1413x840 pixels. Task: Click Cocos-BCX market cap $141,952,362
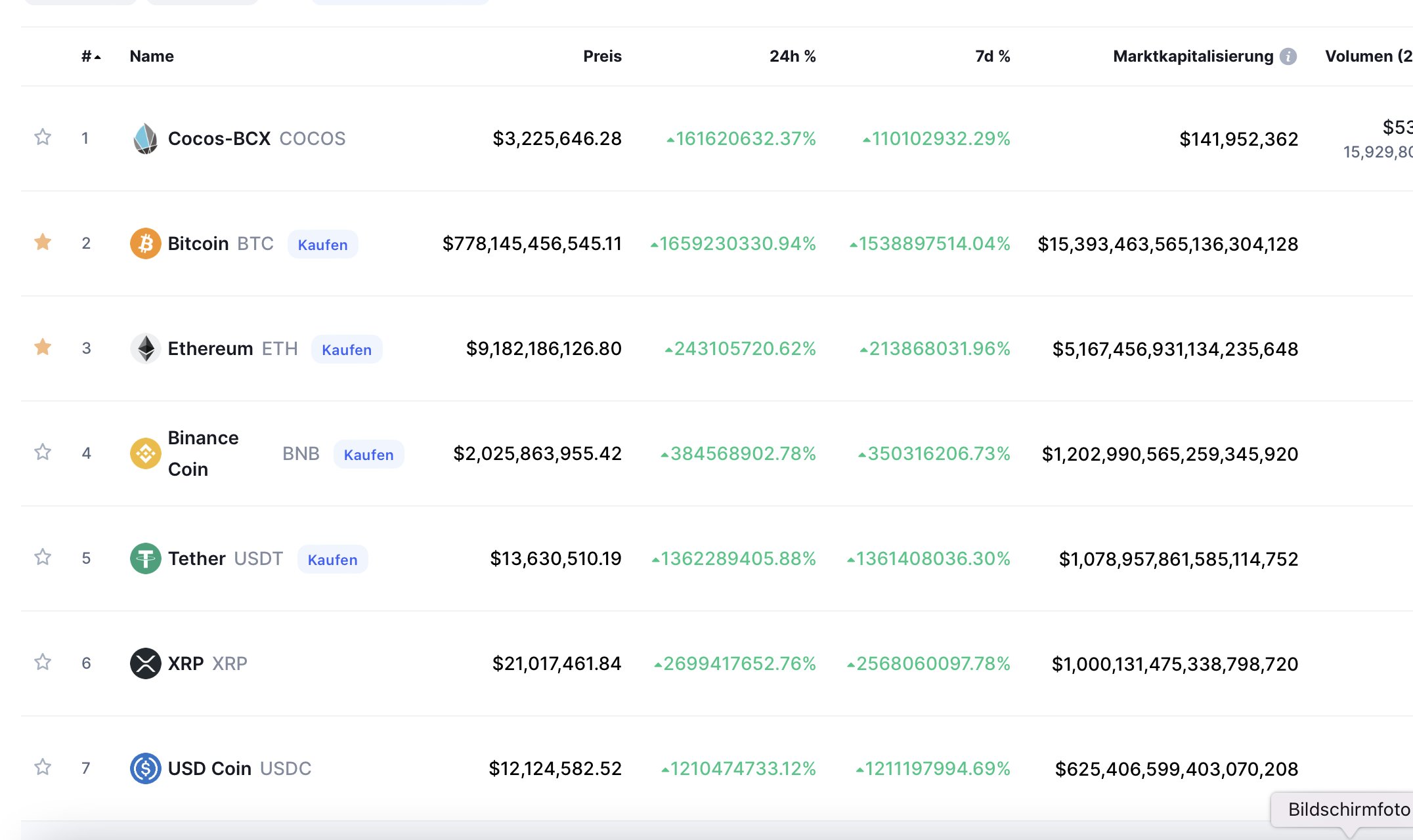(1239, 138)
